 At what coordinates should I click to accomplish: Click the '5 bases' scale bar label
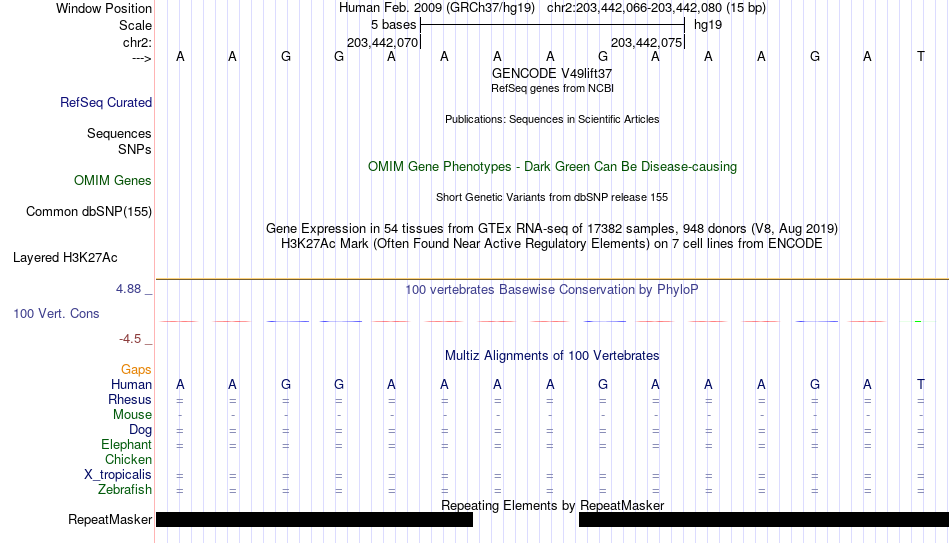(393, 25)
